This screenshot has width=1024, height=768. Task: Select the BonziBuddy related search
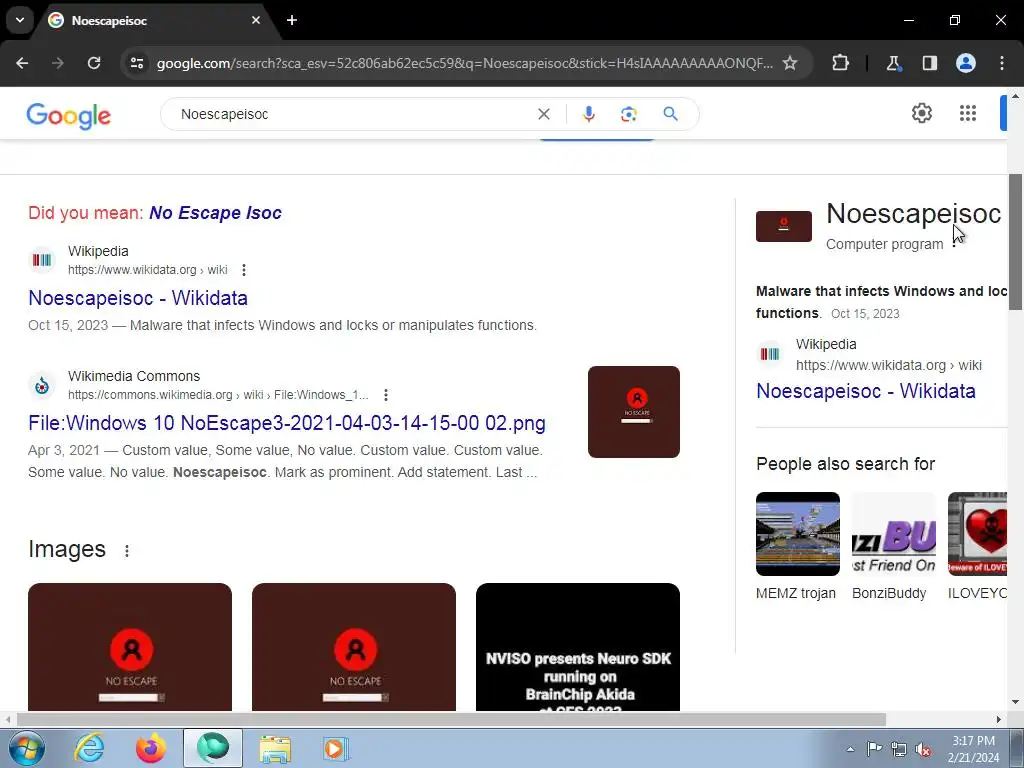(x=894, y=547)
